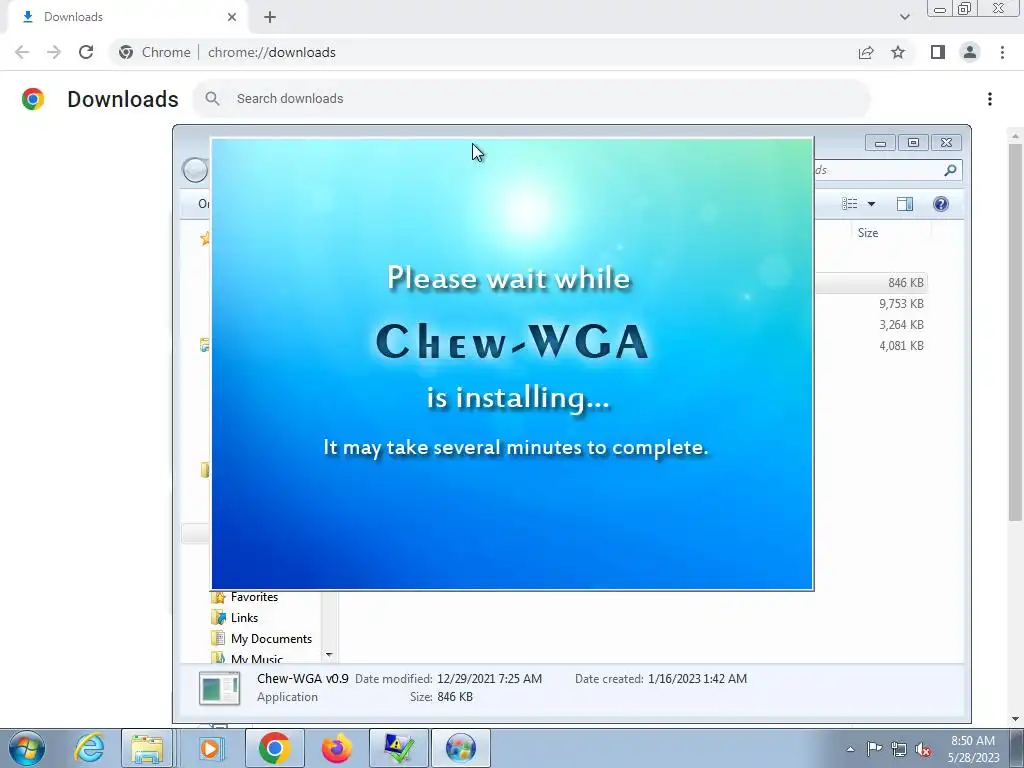Viewport: 1024px width, 768px height.
Task: Focus the Search downloads field
Action: point(532,99)
